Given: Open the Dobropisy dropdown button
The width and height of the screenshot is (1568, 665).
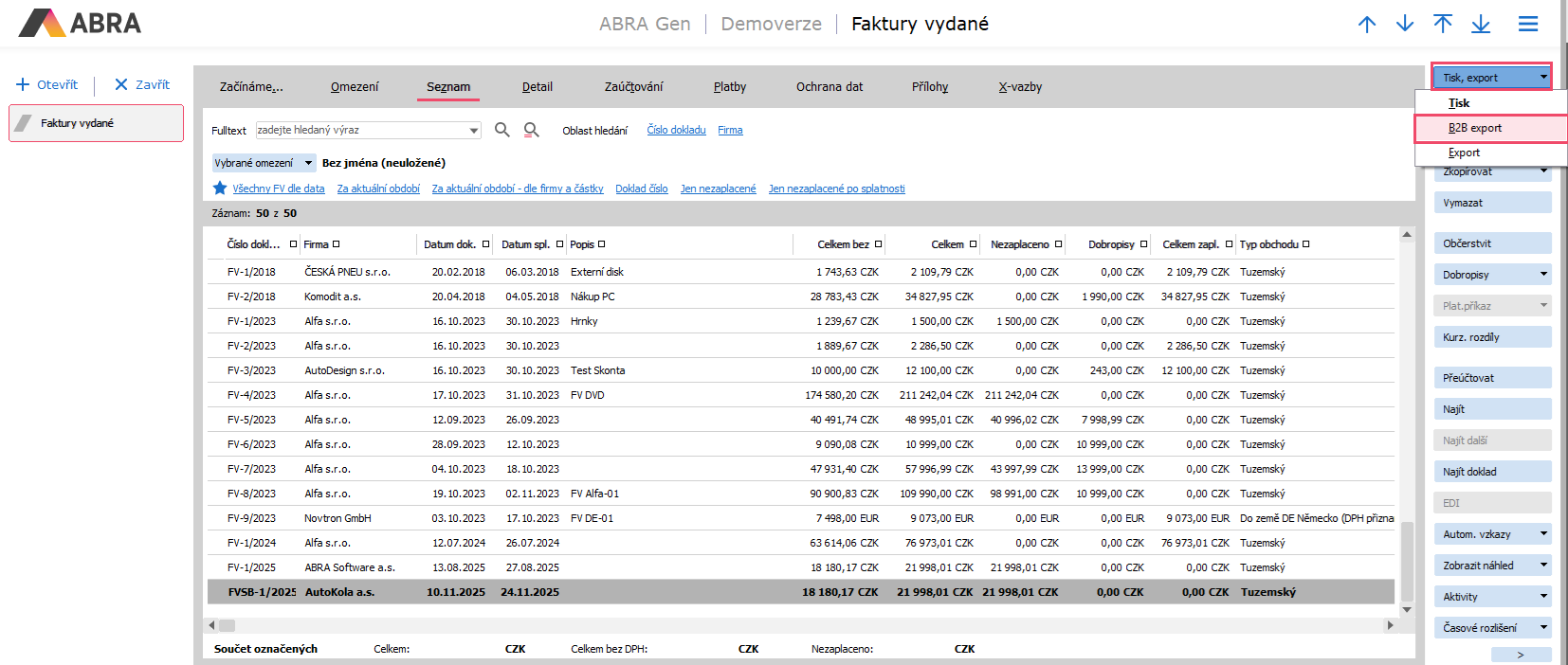Looking at the screenshot, I should pos(1492,275).
